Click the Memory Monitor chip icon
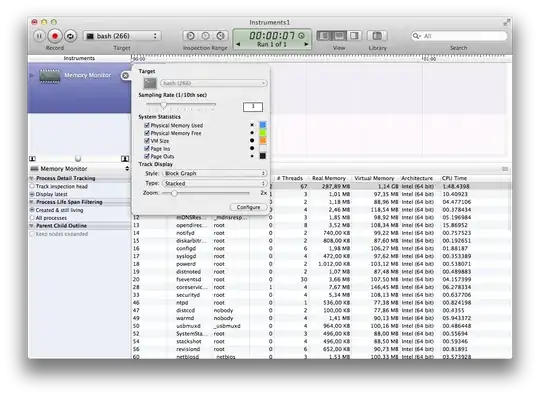The width and height of the screenshot is (540, 397). [50, 76]
